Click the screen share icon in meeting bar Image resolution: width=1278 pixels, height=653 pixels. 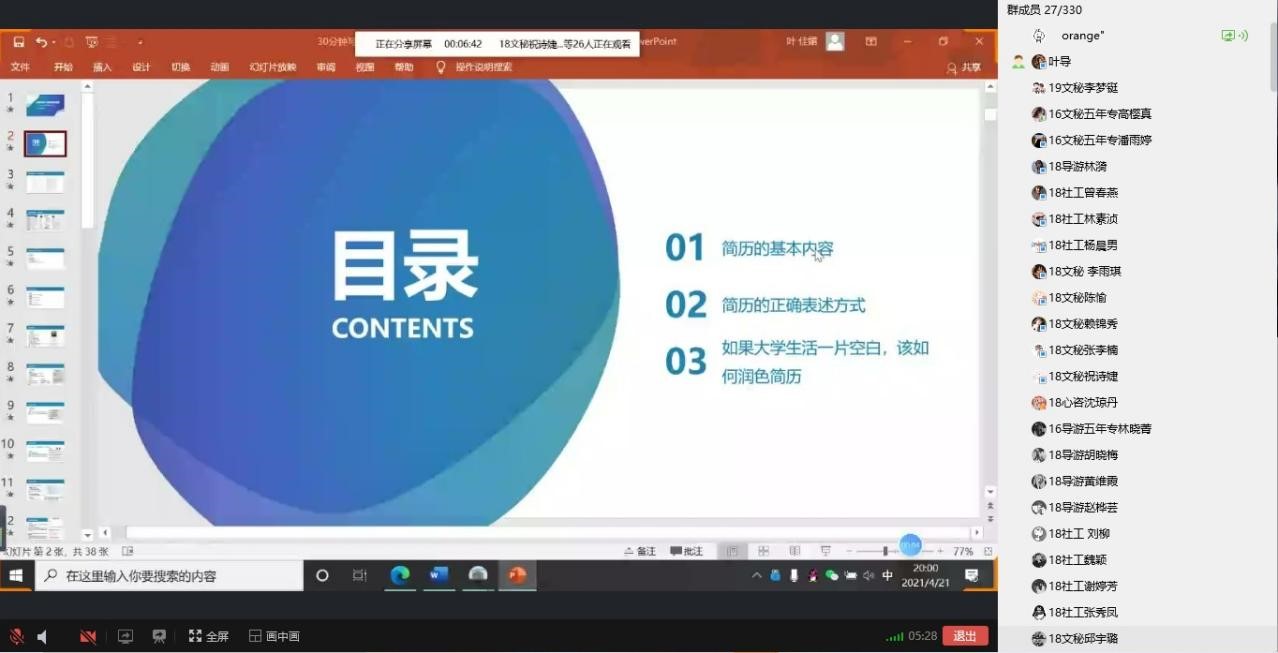(x=125, y=636)
